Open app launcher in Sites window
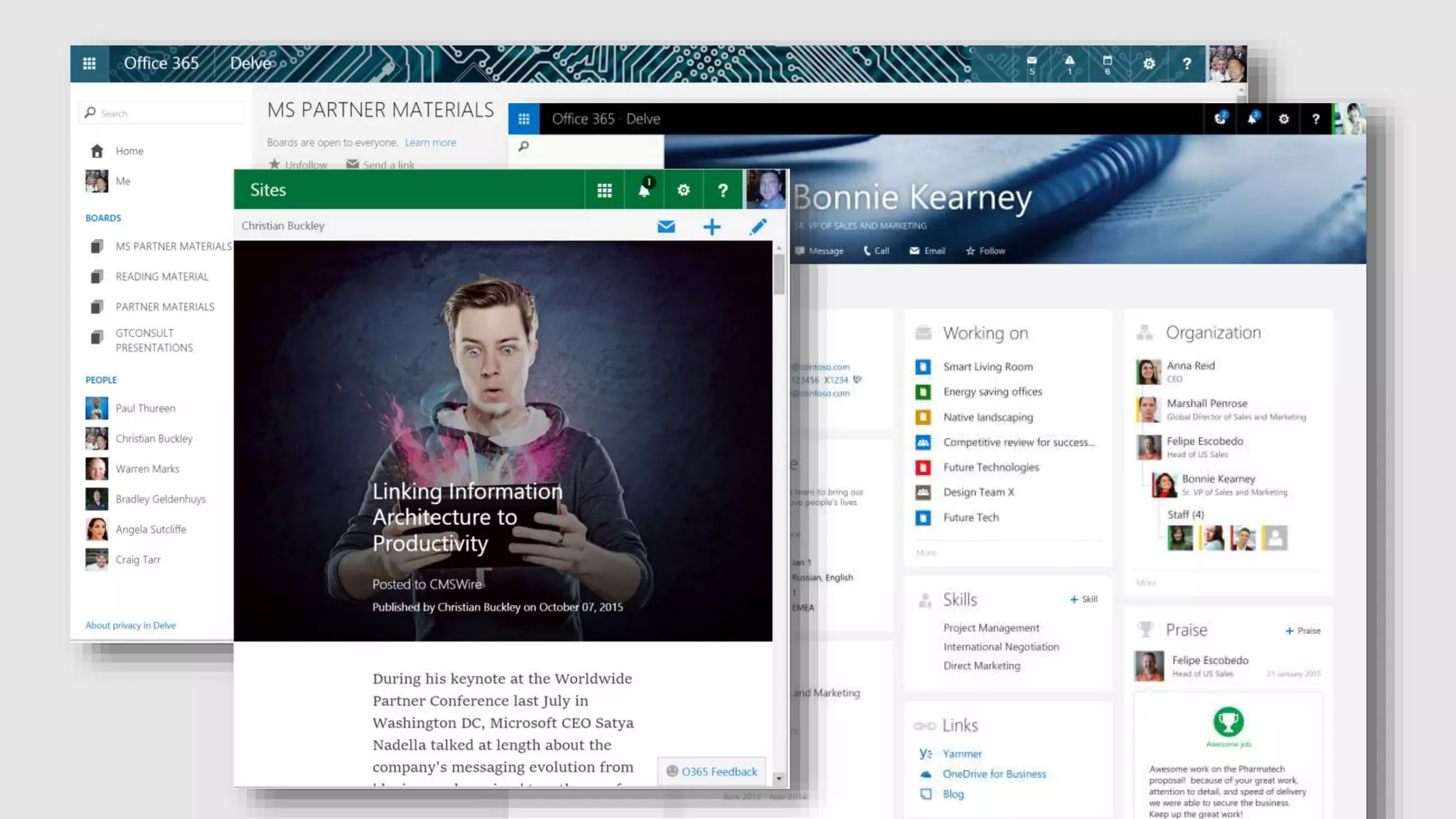This screenshot has height=819, width=1456. click(604, 190)
